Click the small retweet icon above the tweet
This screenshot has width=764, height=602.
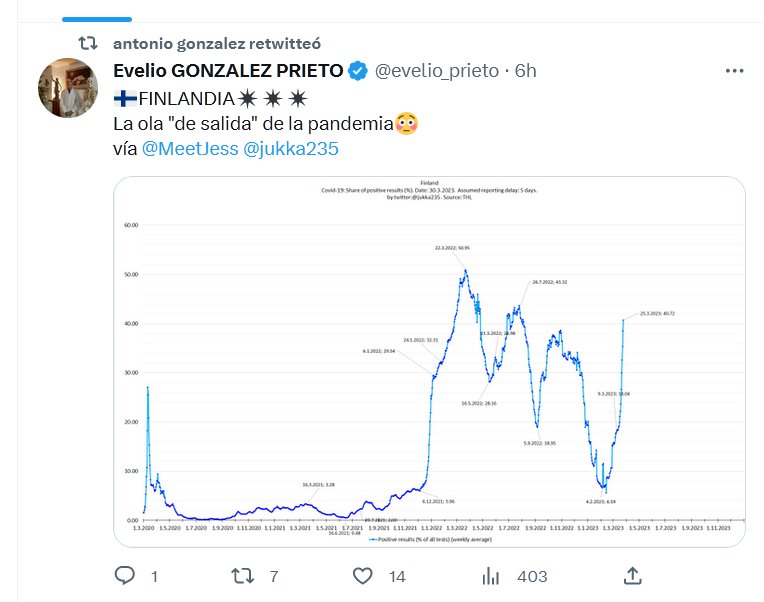click(89, 43)
